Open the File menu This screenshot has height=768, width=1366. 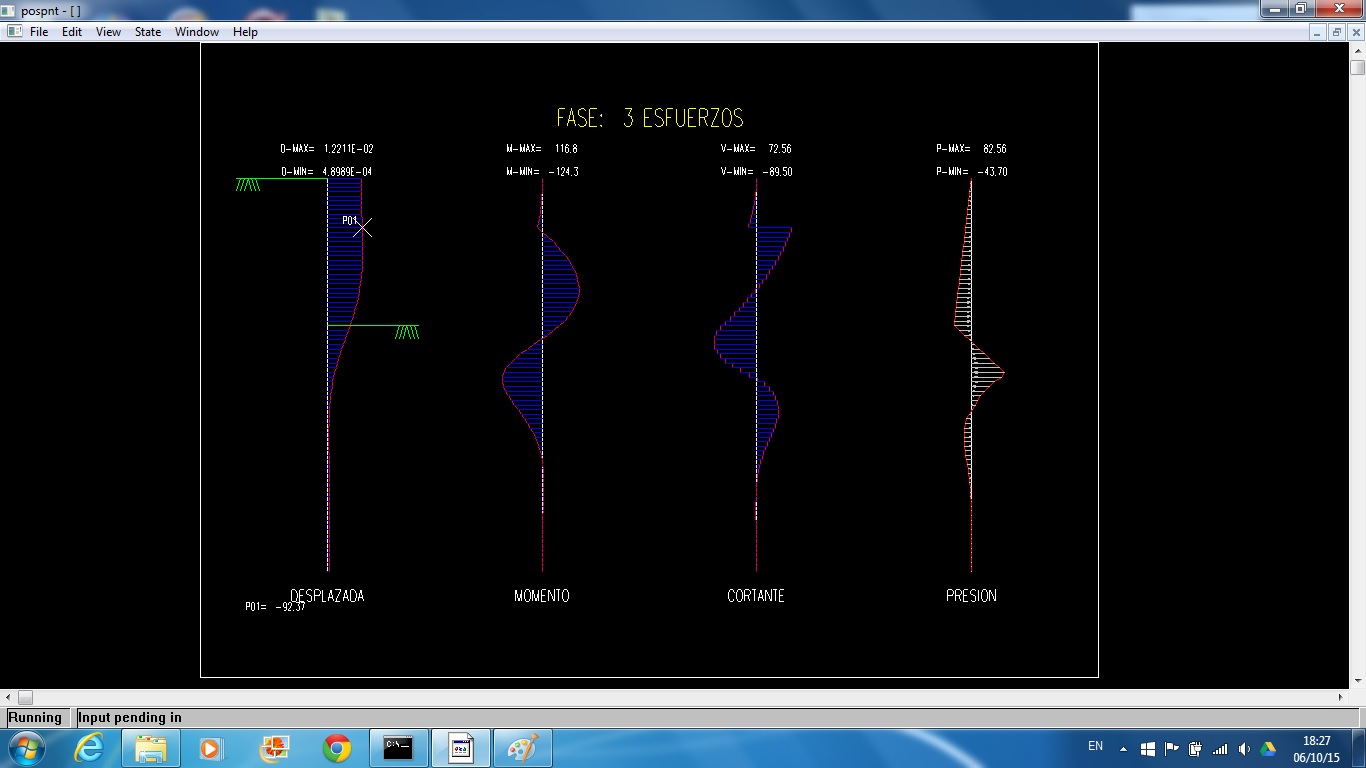point(39,32)
